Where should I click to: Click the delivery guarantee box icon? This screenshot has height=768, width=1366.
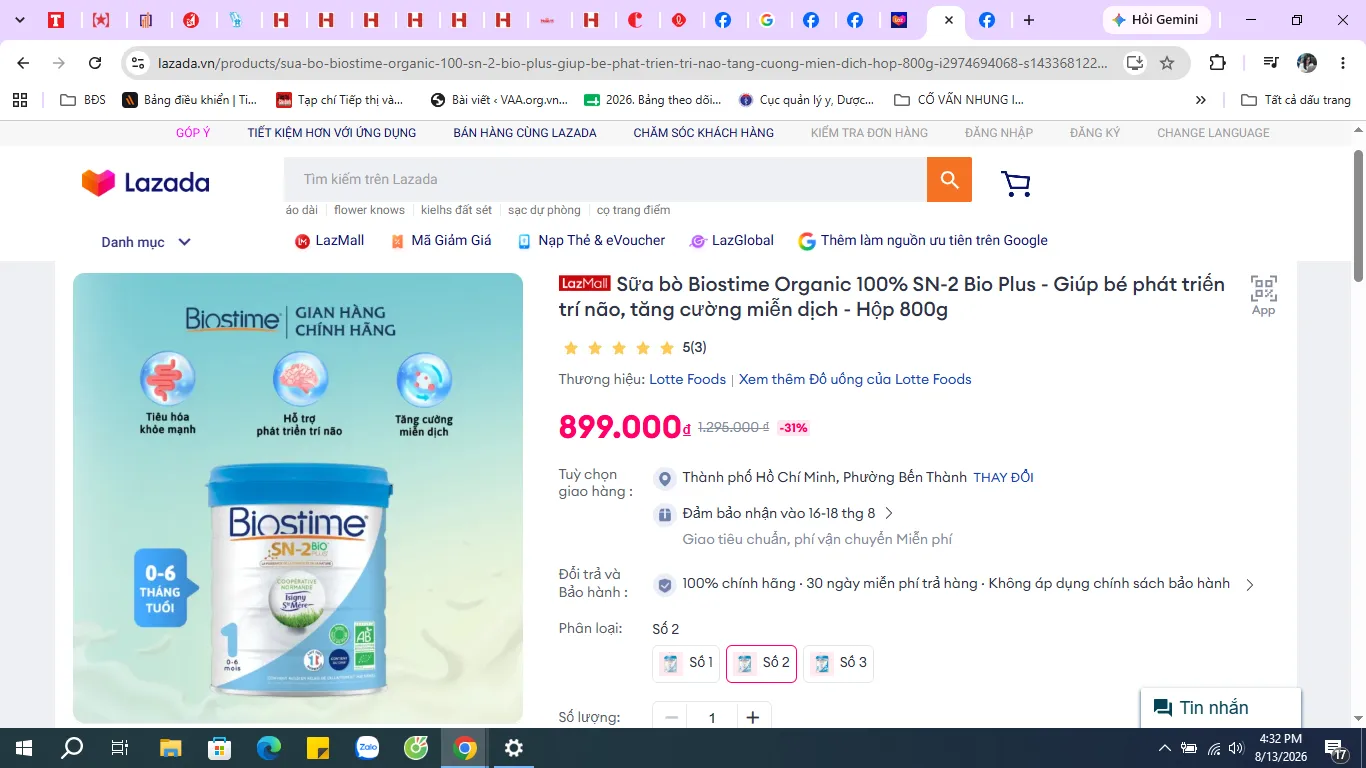click(664, 515)
